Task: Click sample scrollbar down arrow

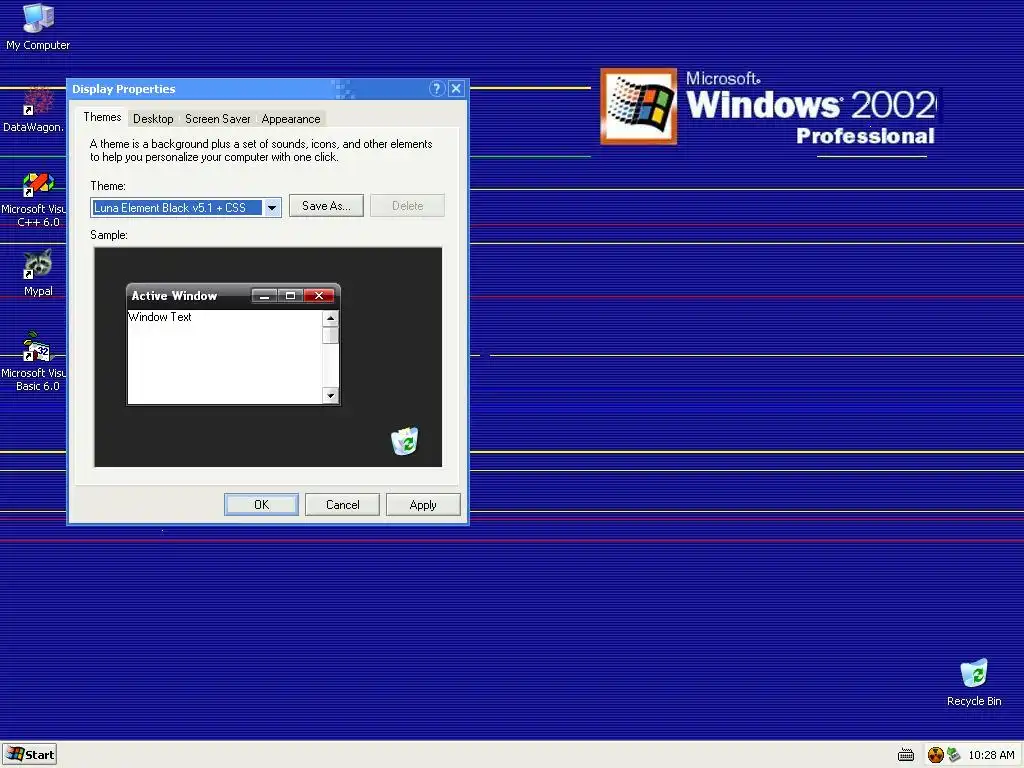Action: point(330,396)
